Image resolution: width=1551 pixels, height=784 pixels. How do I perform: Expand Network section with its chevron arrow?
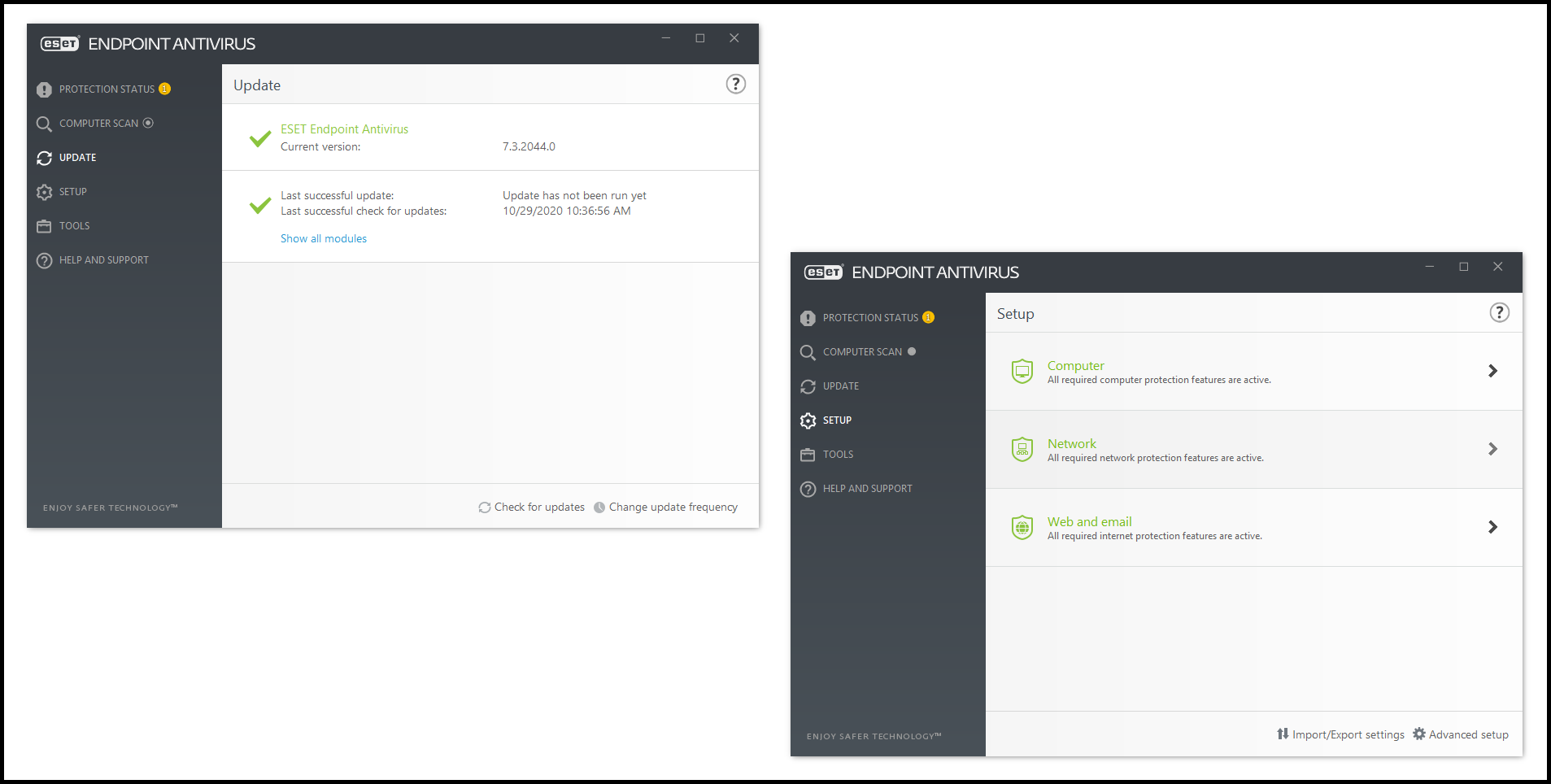pos(1492,449)
